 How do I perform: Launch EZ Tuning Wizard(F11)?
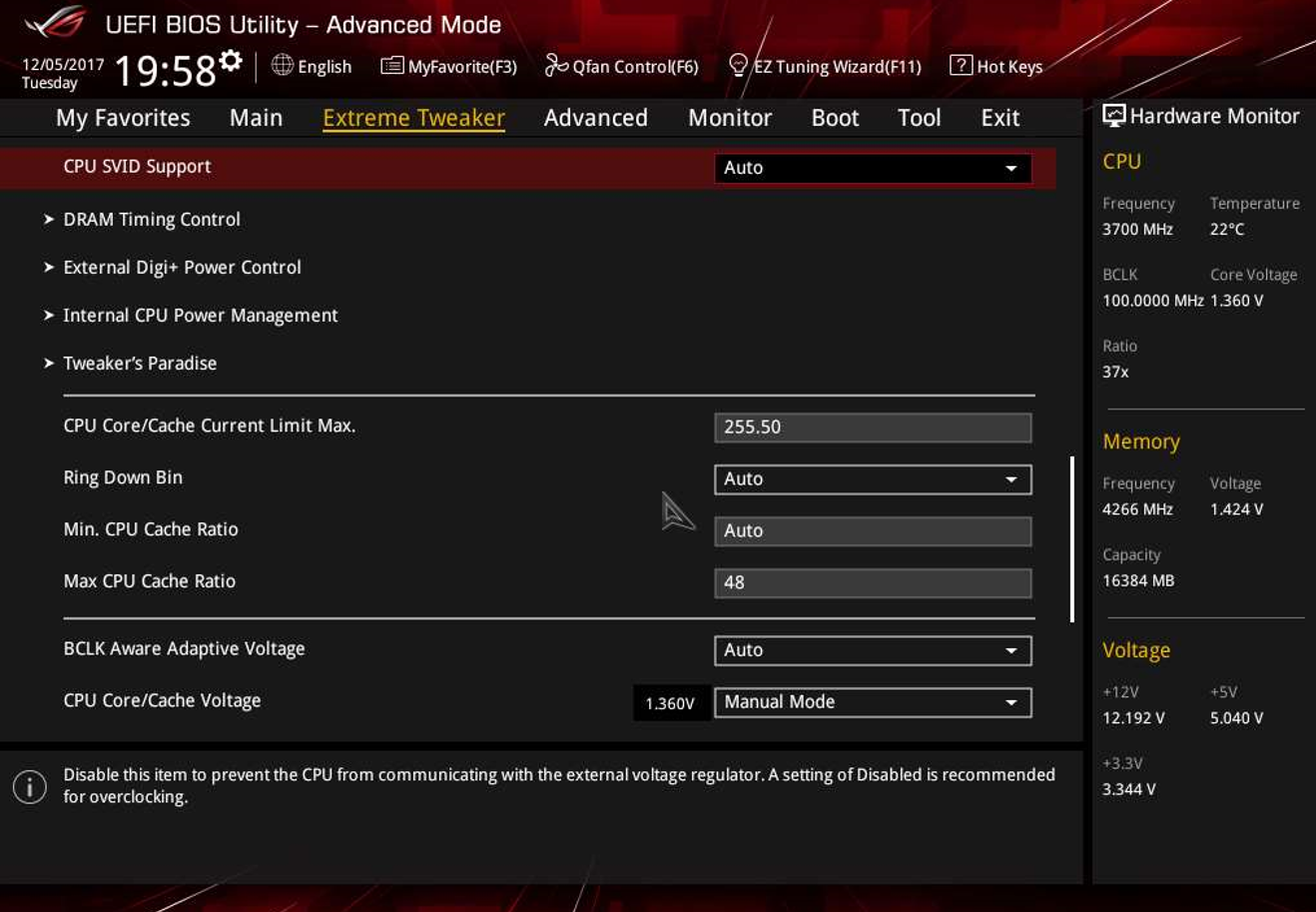[x=825, y=67]
